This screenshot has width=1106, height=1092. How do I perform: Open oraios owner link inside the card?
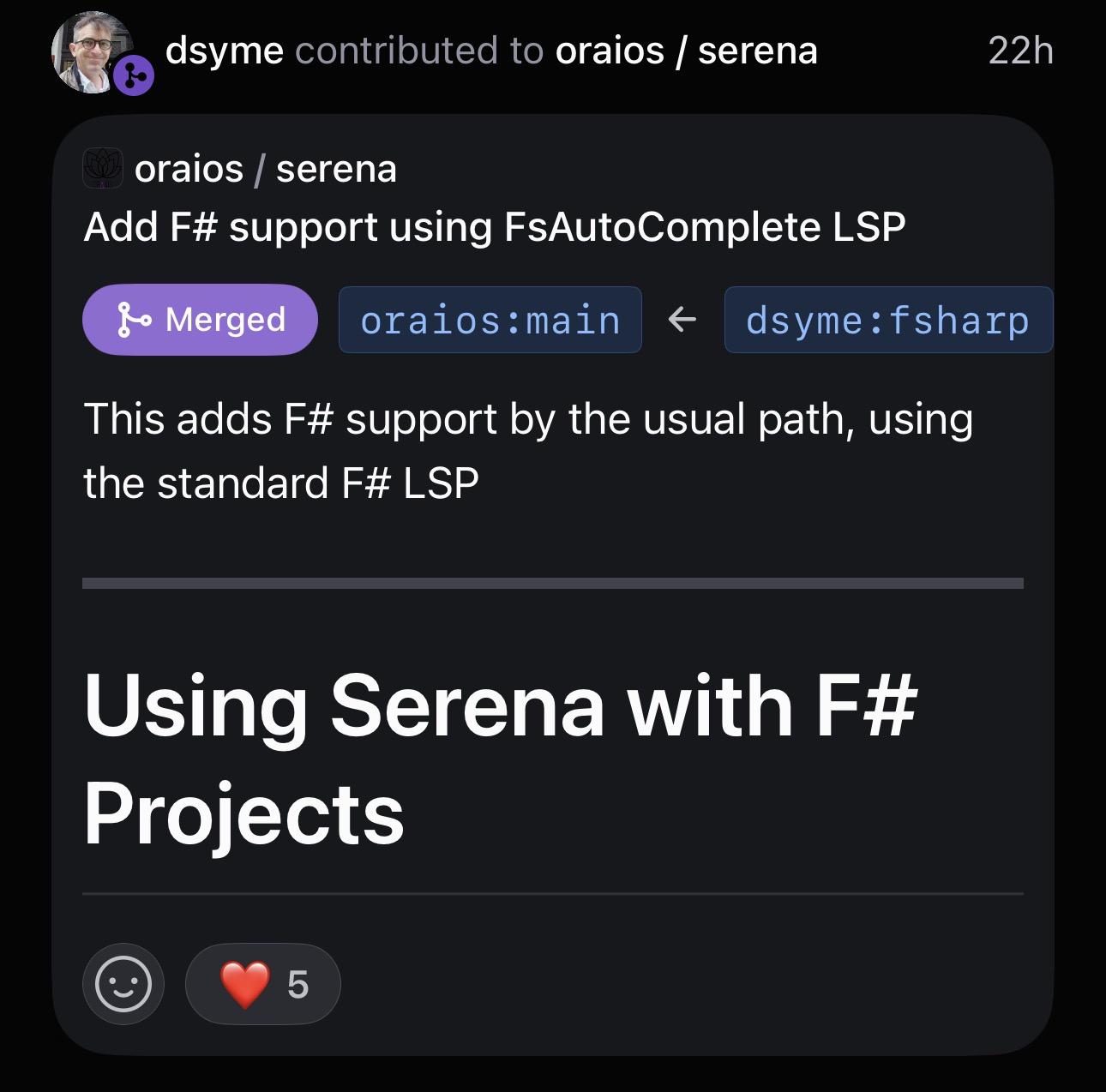click(189, 169)
